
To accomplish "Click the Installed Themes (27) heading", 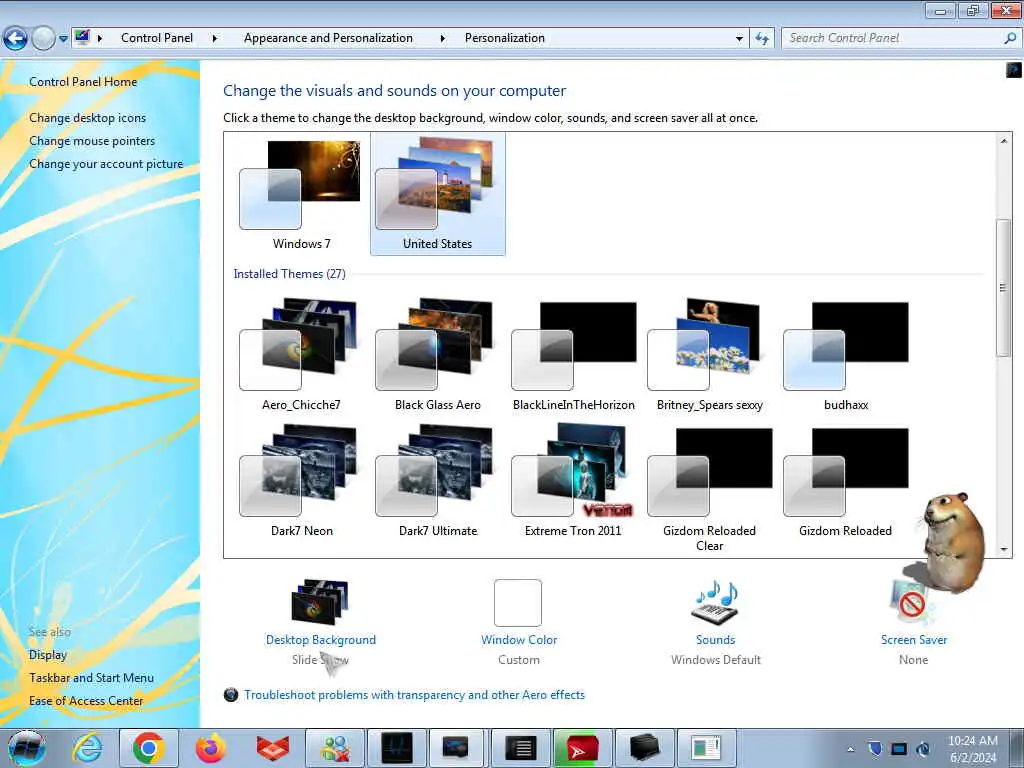I will click(289, 274).
